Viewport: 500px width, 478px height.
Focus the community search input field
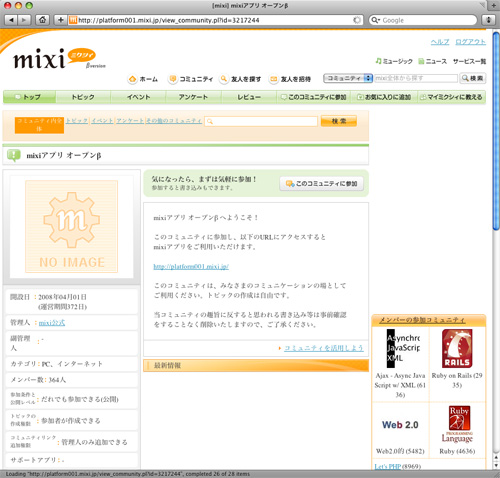click(261, 121)
